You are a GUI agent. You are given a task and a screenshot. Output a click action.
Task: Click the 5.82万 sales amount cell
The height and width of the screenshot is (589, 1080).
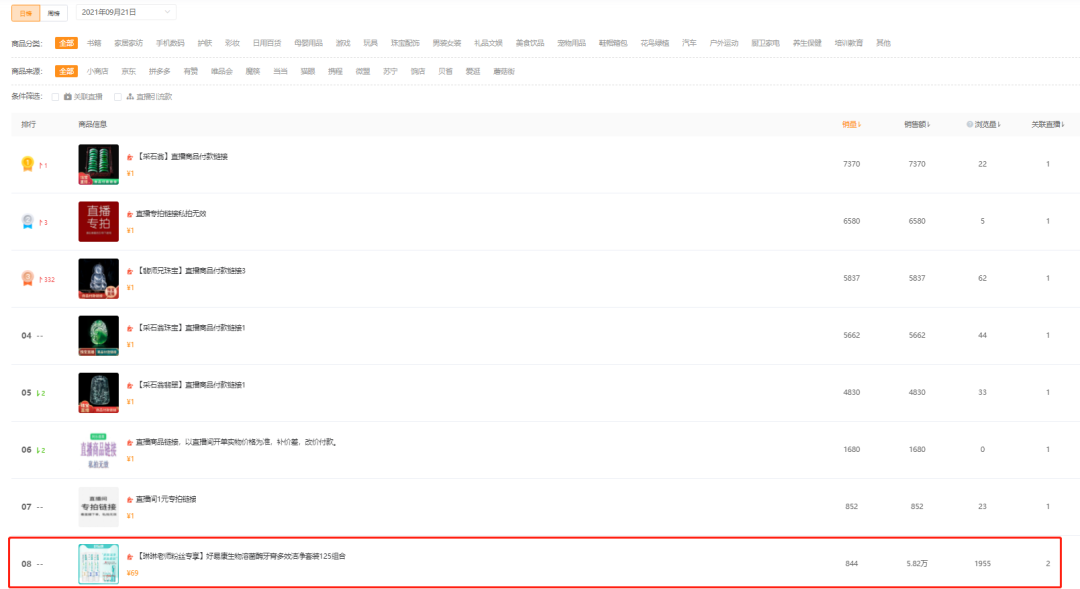917,564
